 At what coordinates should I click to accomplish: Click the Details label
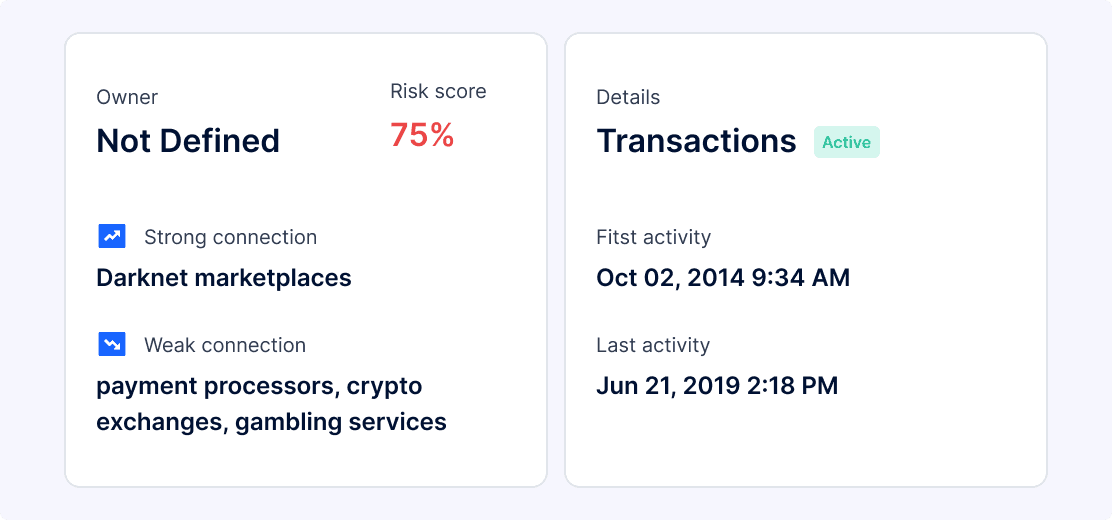pyautogui.click(x=628, y=97)
